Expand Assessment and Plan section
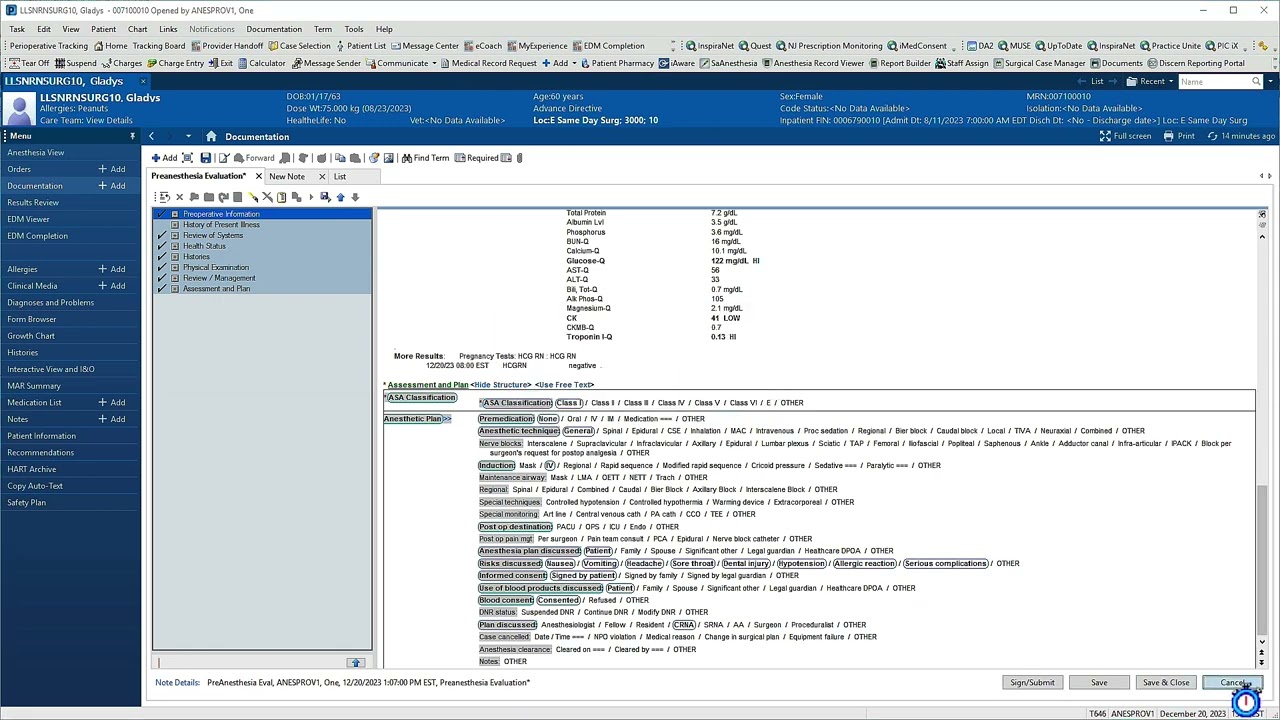 175,289
